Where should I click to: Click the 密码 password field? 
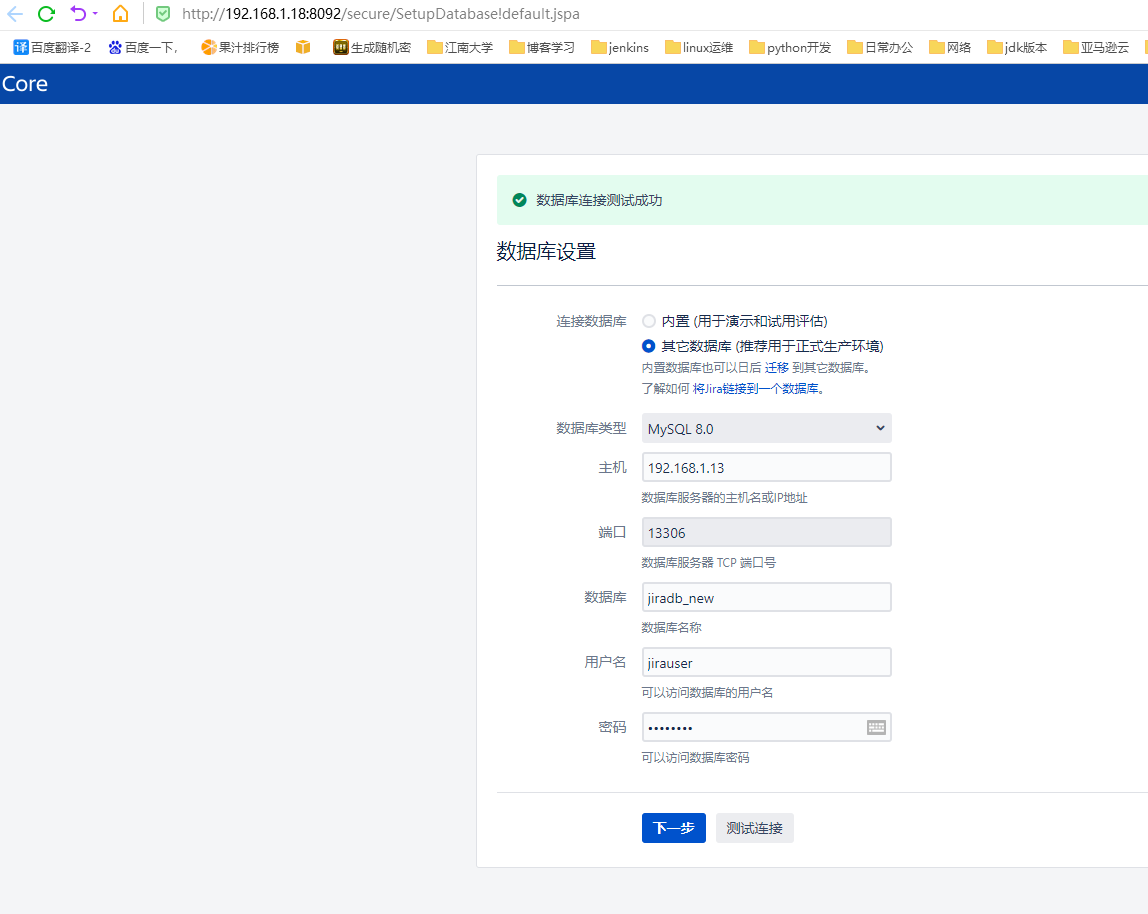(x=767, y=727)
